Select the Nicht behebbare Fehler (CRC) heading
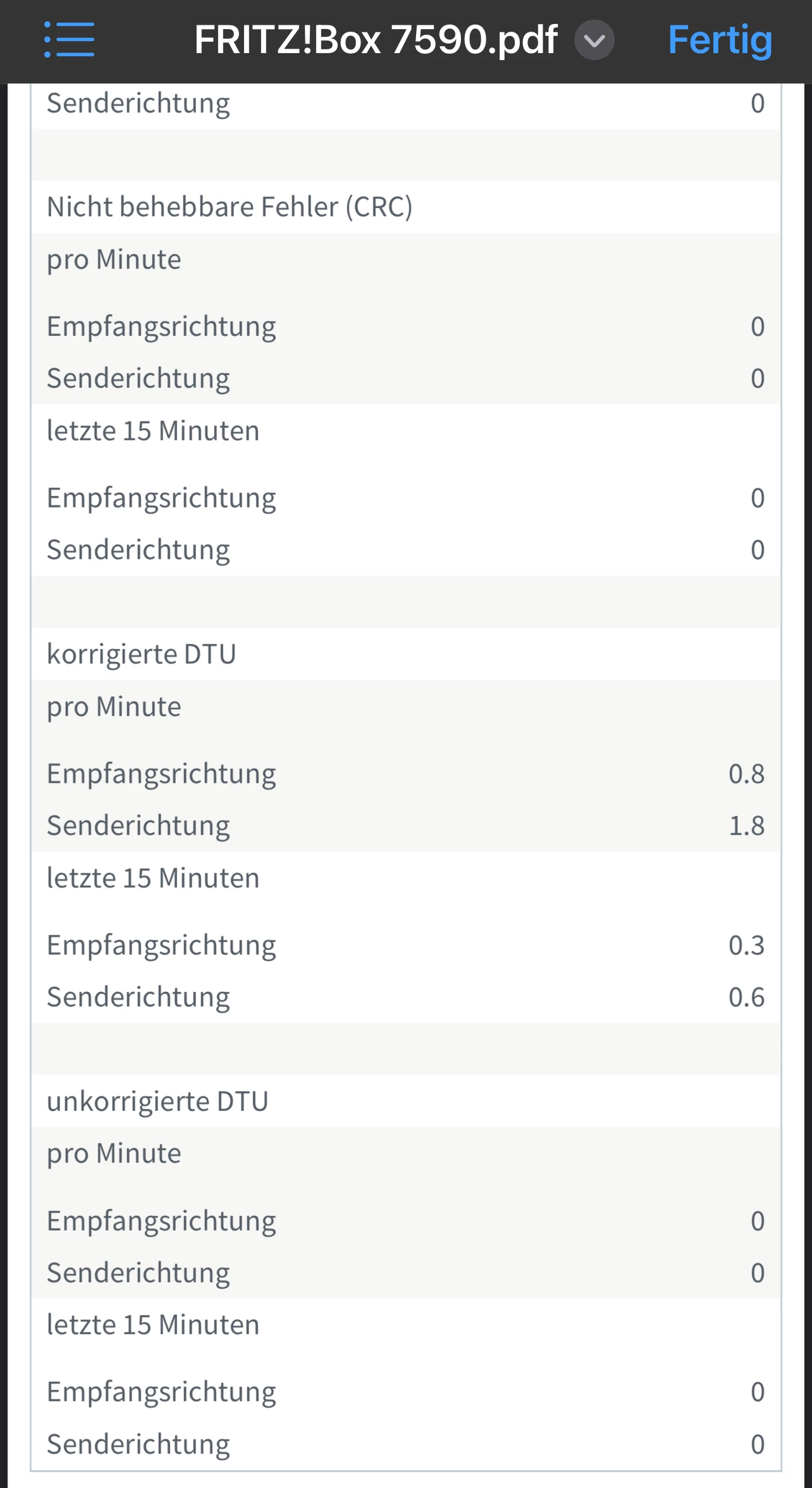The width and height of the screenshot is (812, 1488). pyautogui.click(x=230, y=207)
